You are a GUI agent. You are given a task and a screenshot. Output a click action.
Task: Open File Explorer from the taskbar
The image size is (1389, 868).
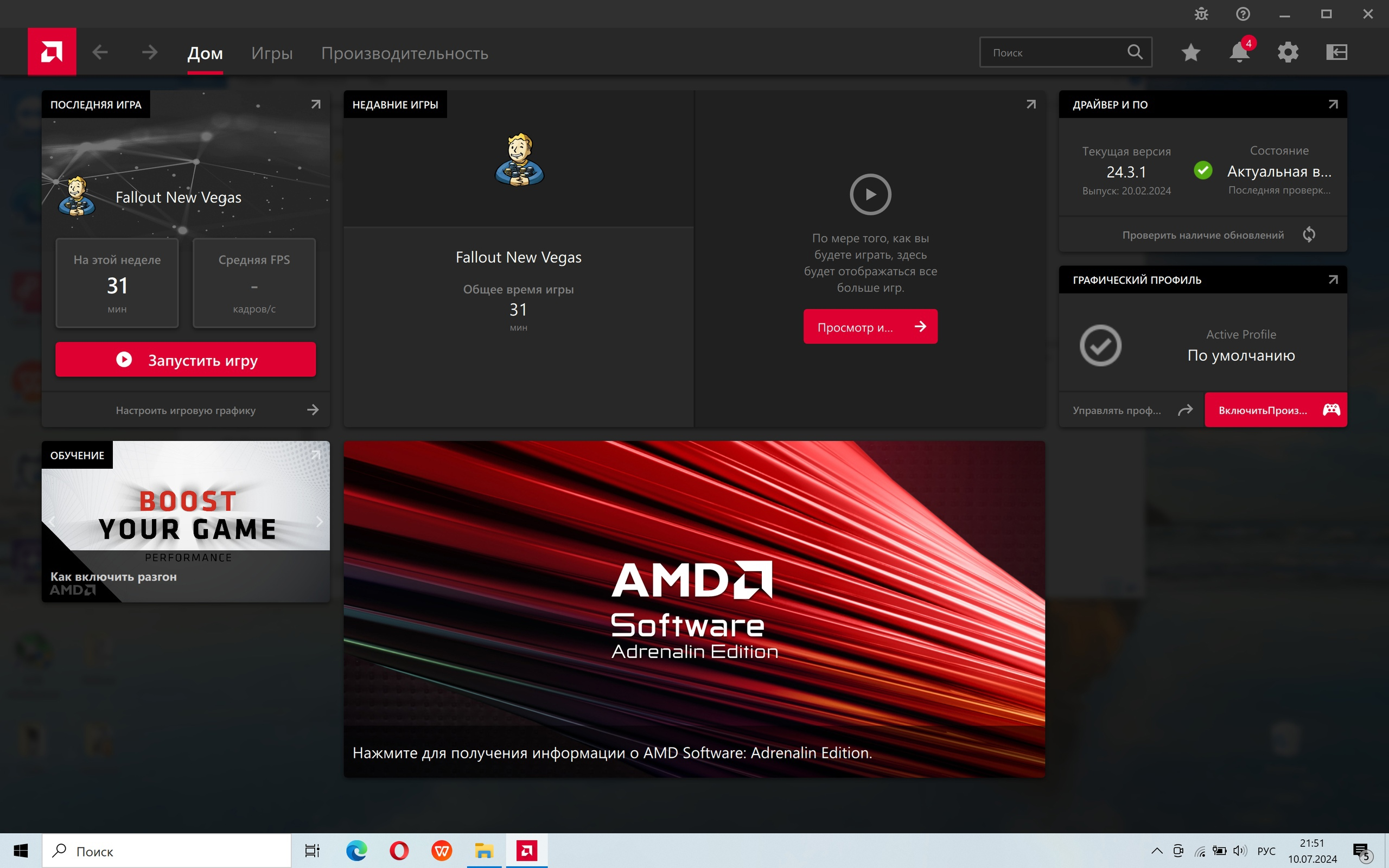[x=484, y=851]
